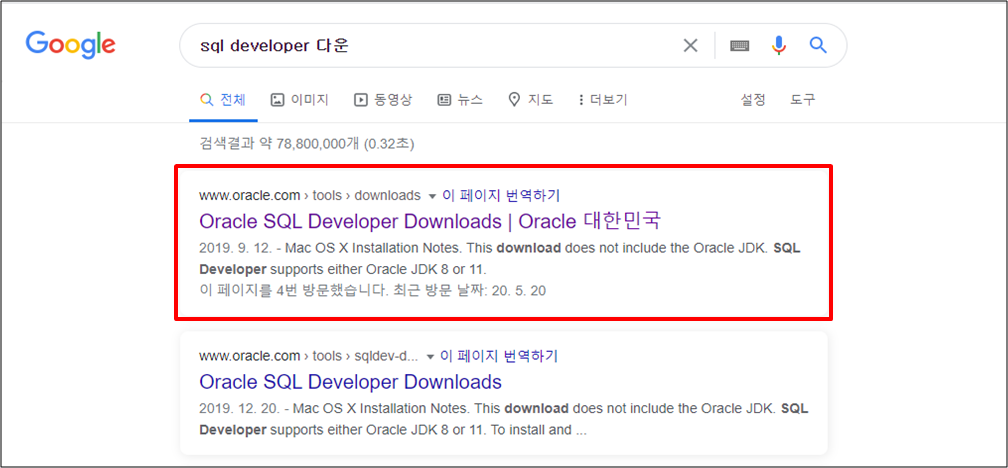Submit search with the magnifier icon
The image size is (1008, 468).
818,45
